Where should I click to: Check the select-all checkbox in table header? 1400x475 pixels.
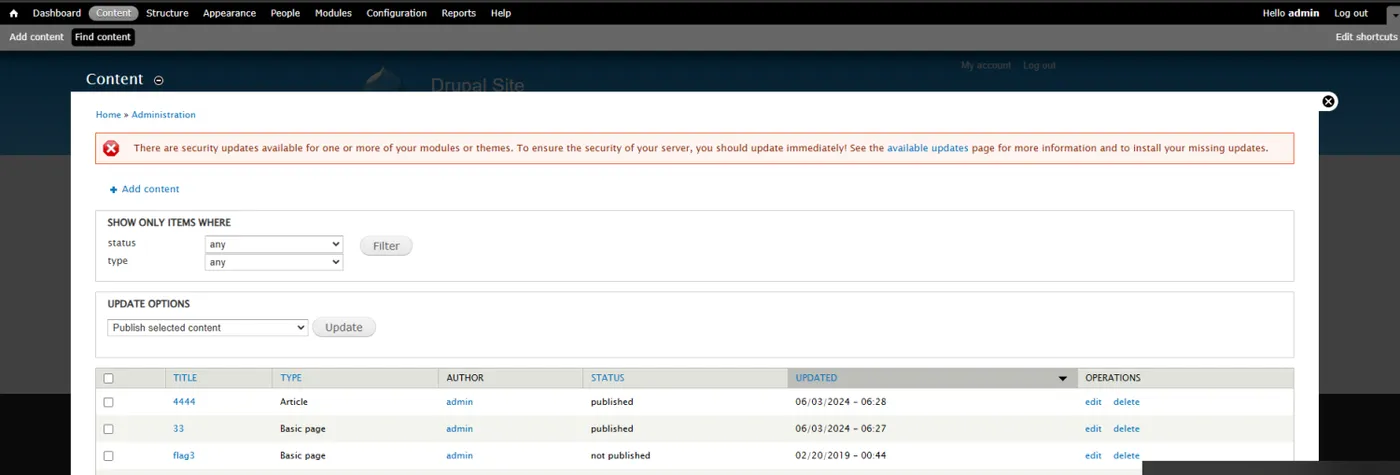tap(108, 378)
